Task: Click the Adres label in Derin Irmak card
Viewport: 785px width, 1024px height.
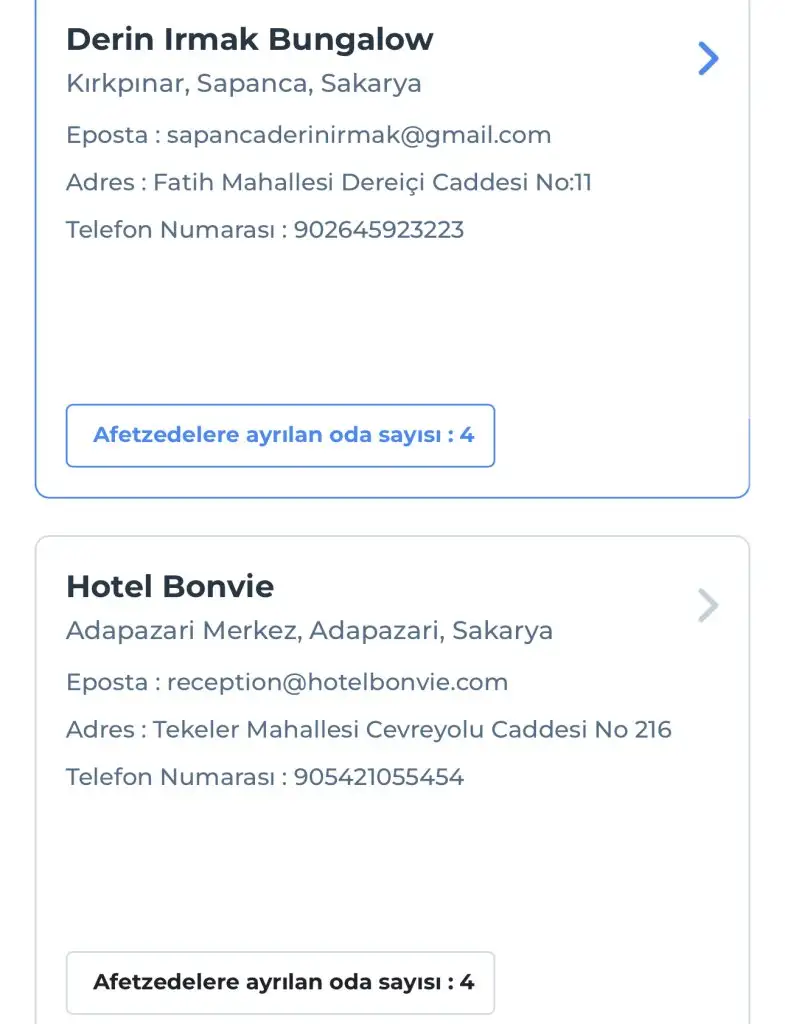Action: pos(101,183)
